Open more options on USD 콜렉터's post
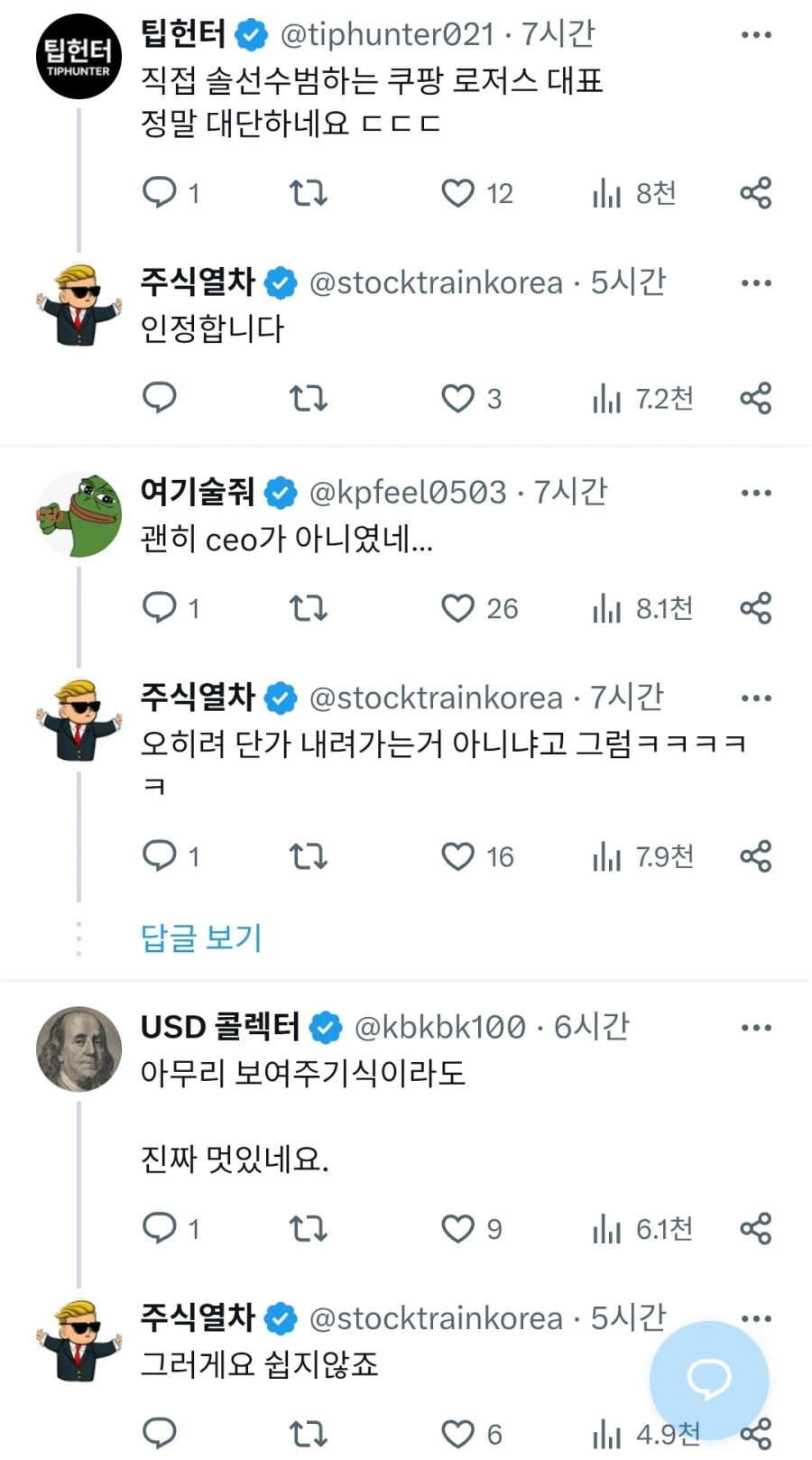Viewport: 812px width, 1460px height. coord(756,1026)
